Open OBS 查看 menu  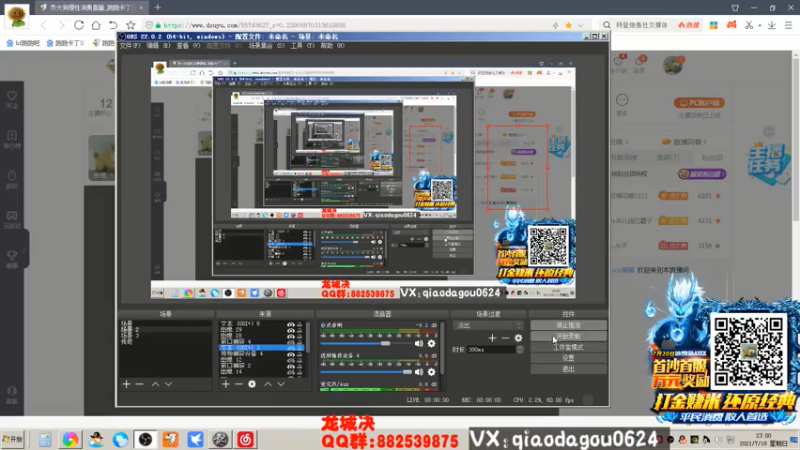pyautogui.click(x=189, y=45)
